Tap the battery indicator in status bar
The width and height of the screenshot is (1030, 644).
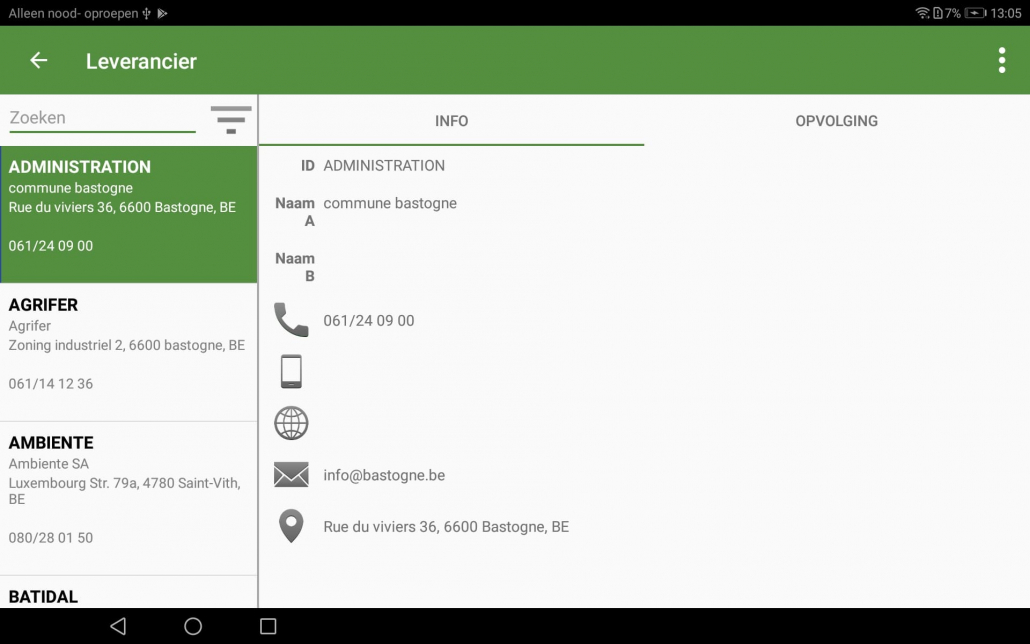[x=975, y=13]
